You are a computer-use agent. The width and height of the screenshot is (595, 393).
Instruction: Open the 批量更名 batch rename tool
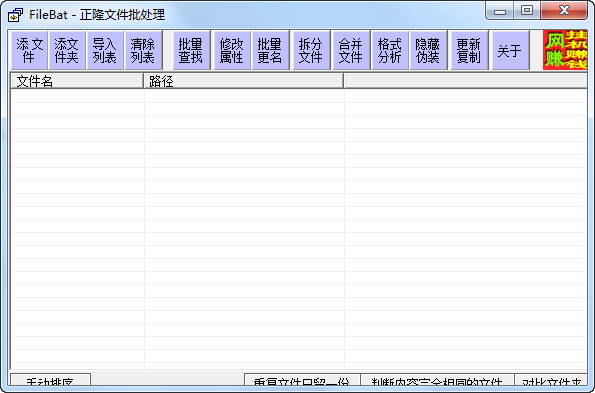pyautogui.click(x=270, y=50)
